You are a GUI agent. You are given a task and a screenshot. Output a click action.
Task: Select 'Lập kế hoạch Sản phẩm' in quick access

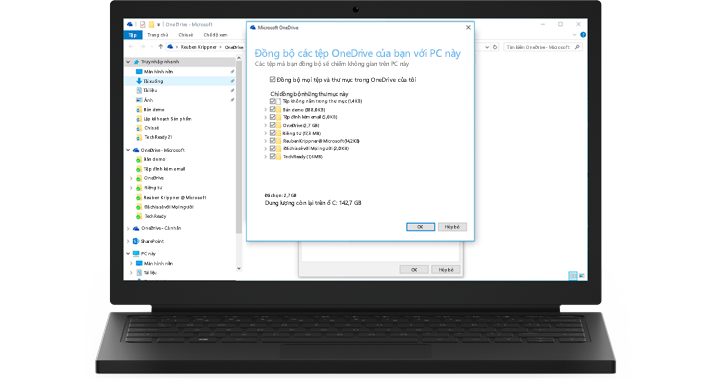point(167,119)
